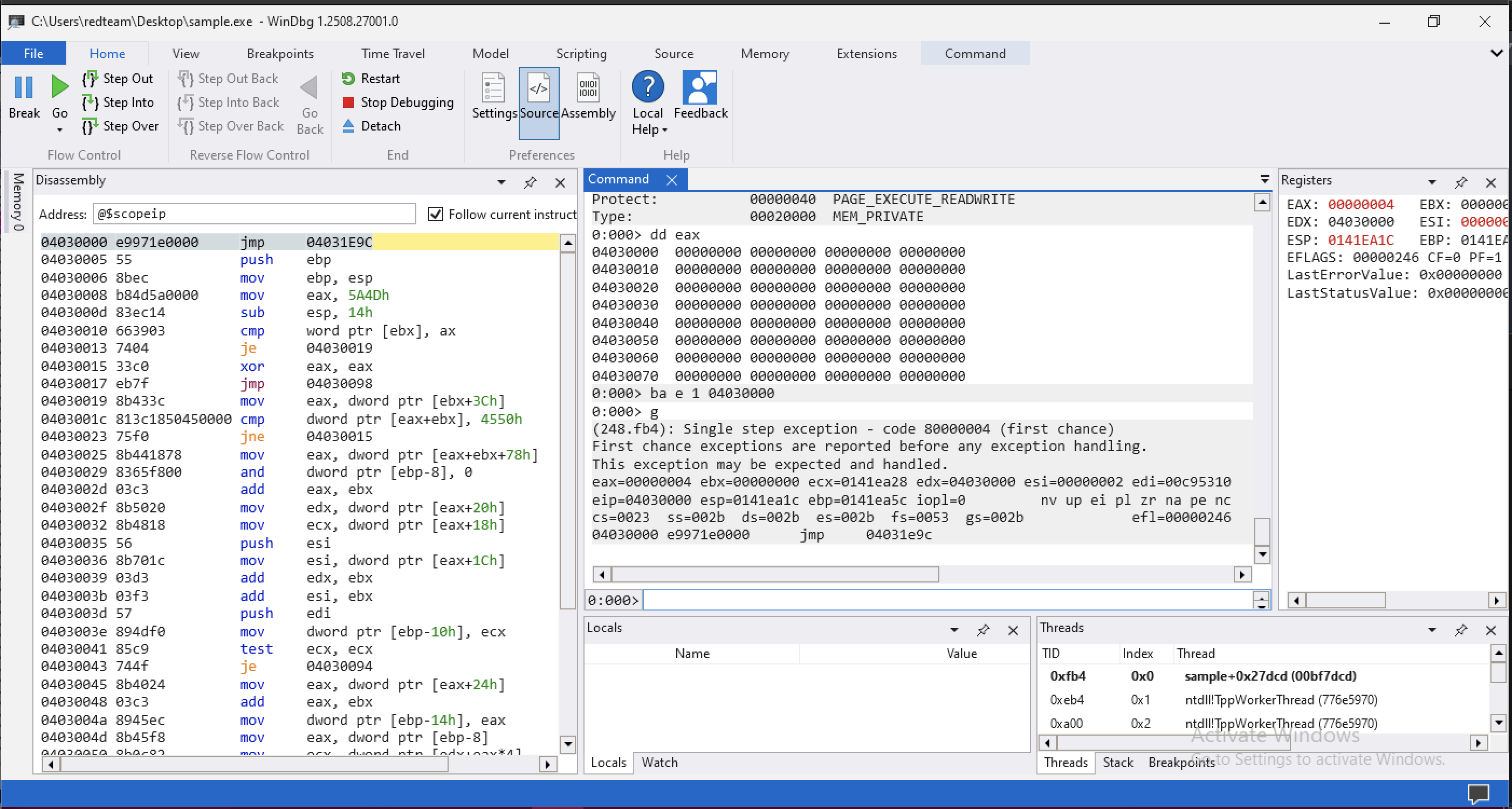
Task: Toggle Follow current instruction checkbox
Action: 436,214
